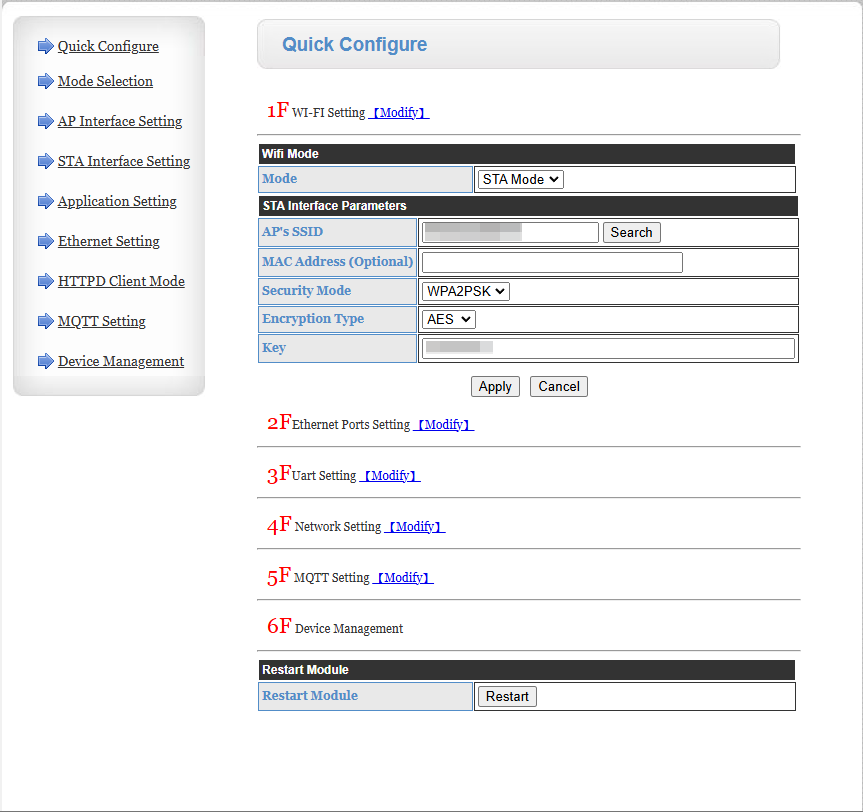The width and height of the screenshot is (863, 812).
Task: Click Modify link for Network Setting
Action: 414,527
